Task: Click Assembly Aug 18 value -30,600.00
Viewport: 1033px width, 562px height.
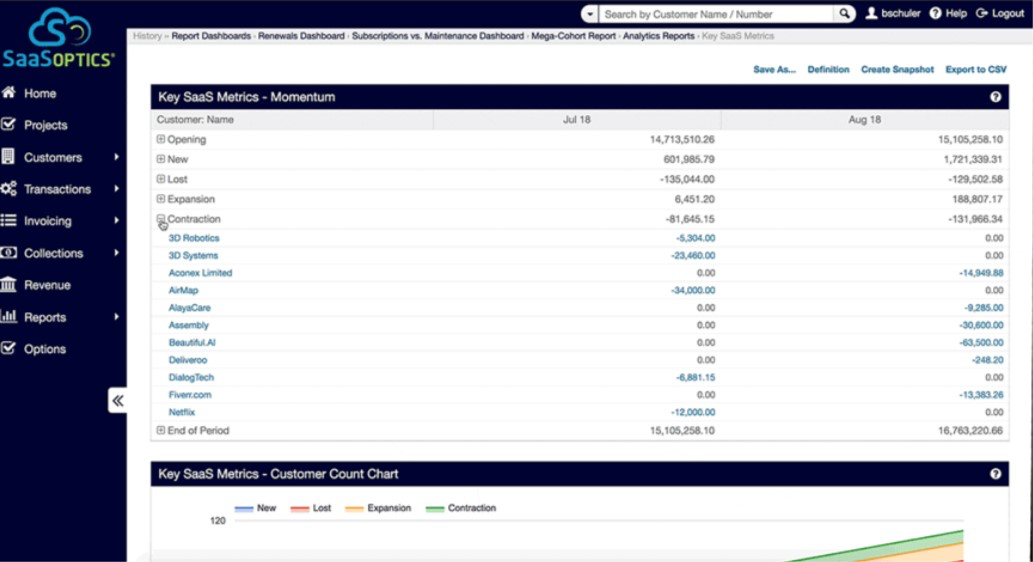Action: pyautogui.click(x=981, y=325)
